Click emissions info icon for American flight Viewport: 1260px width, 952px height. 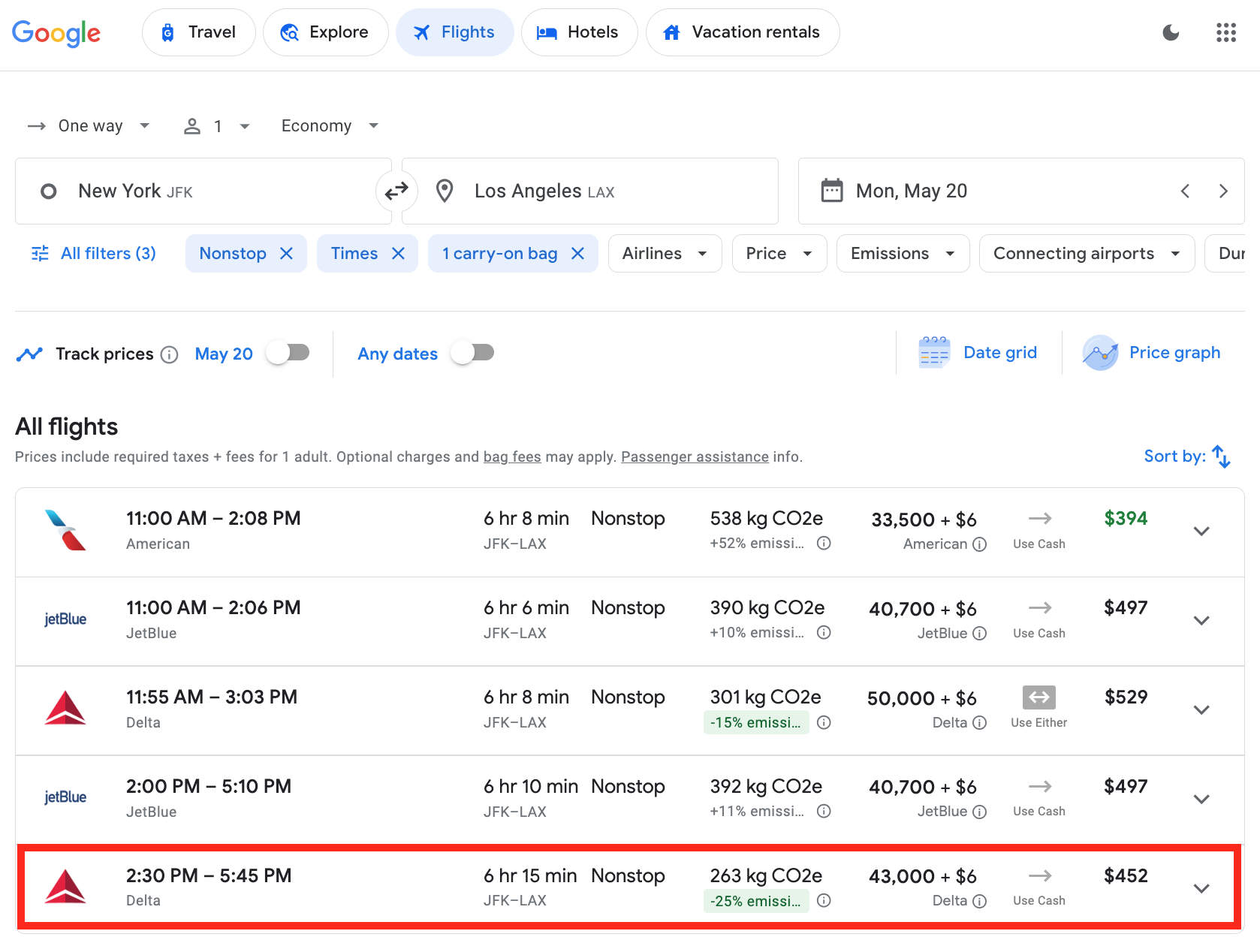point(824,543)
